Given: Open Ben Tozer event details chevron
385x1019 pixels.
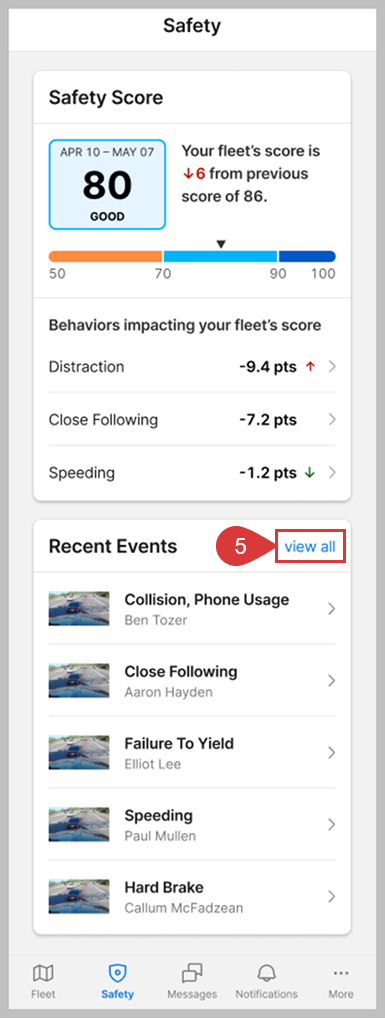Looking at the screenshot, I should 332,609.
